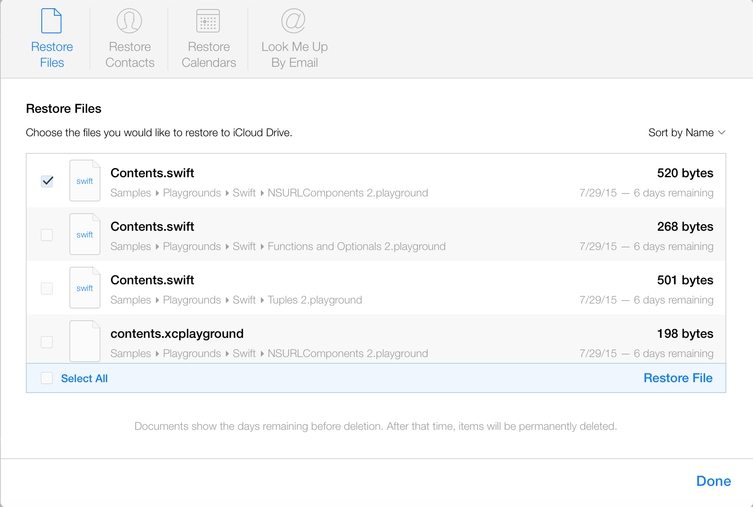Image resolution: width=753 pixels, height=507 pixels.
Task: Open the Restore Calendars calendar icon
Action: [208, 21]
